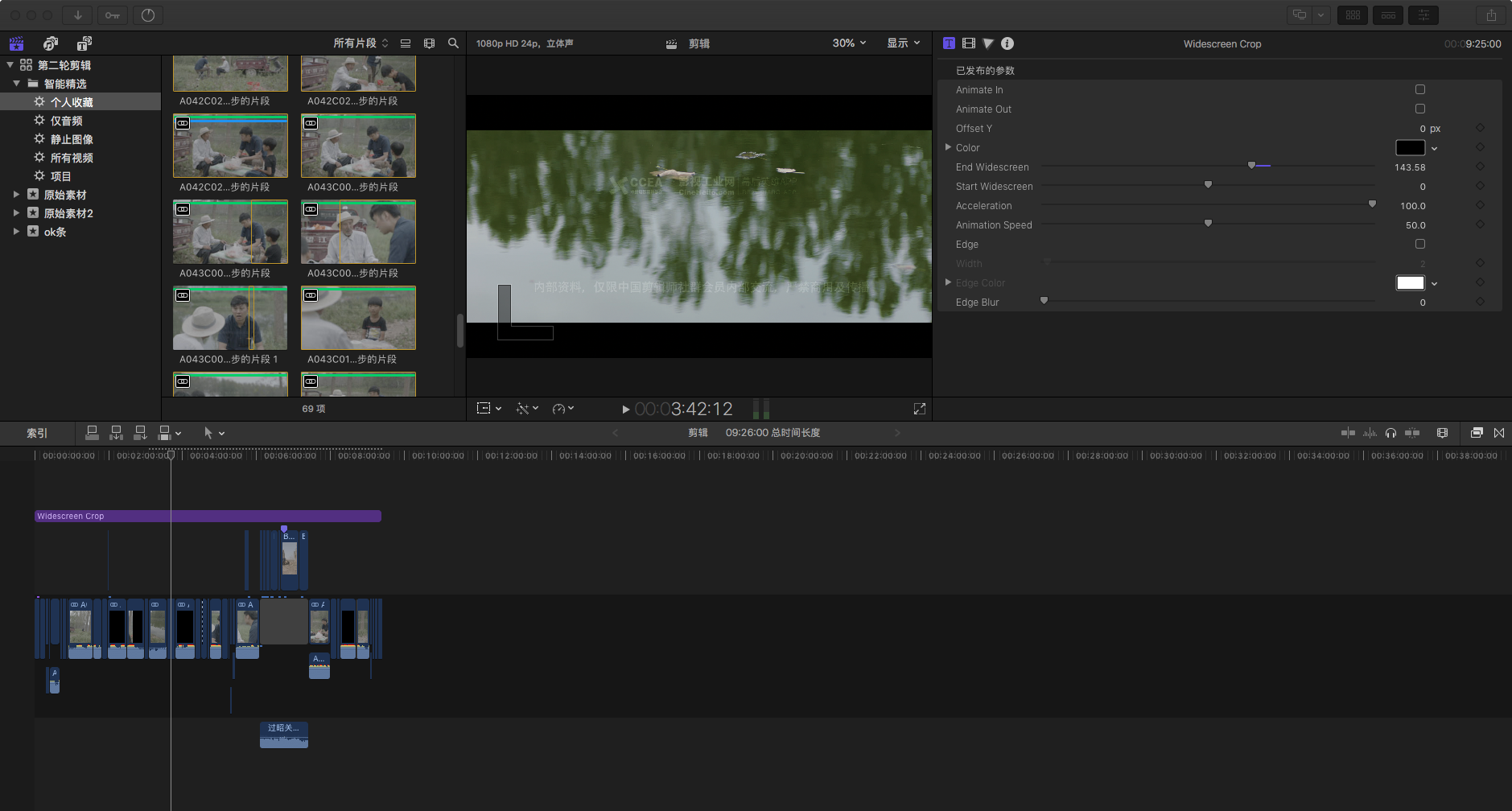Image resolution: width=1512 pixels, height=811 pixels.
Task: Open the 30% zoom level dropdown
Action: [849, 43]
